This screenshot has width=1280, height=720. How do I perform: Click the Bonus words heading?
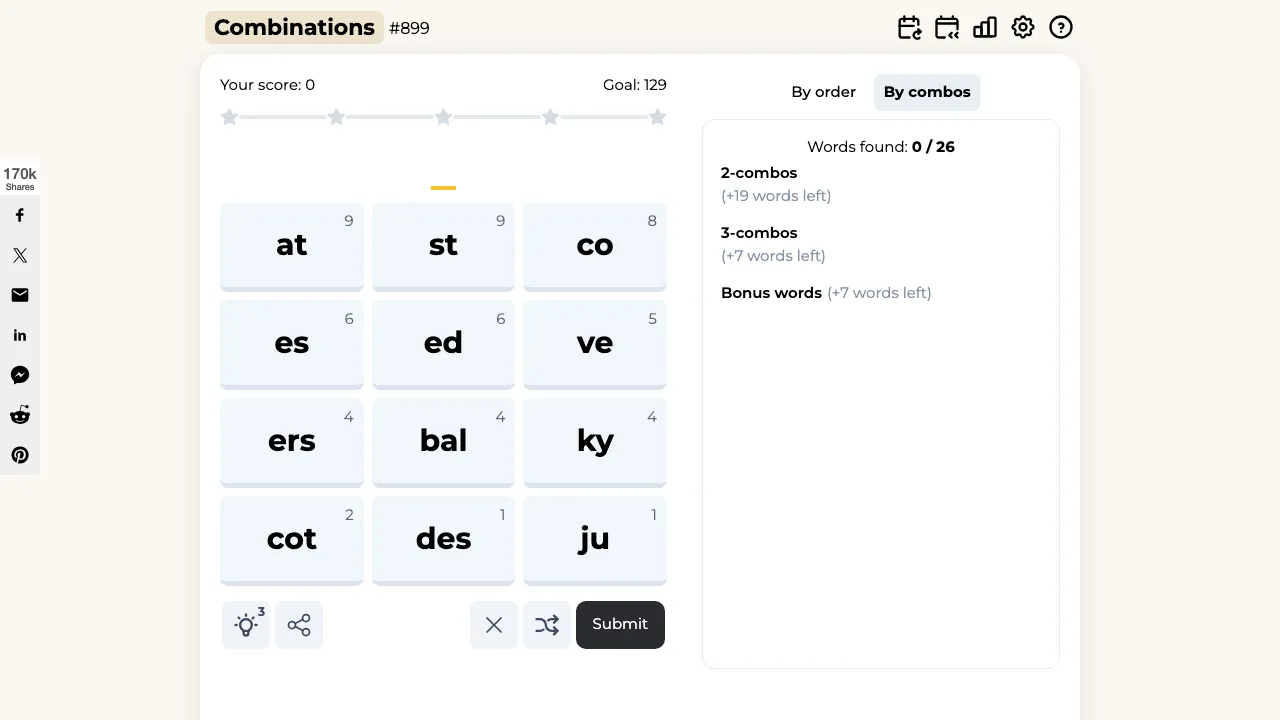[x=771, y=293]
